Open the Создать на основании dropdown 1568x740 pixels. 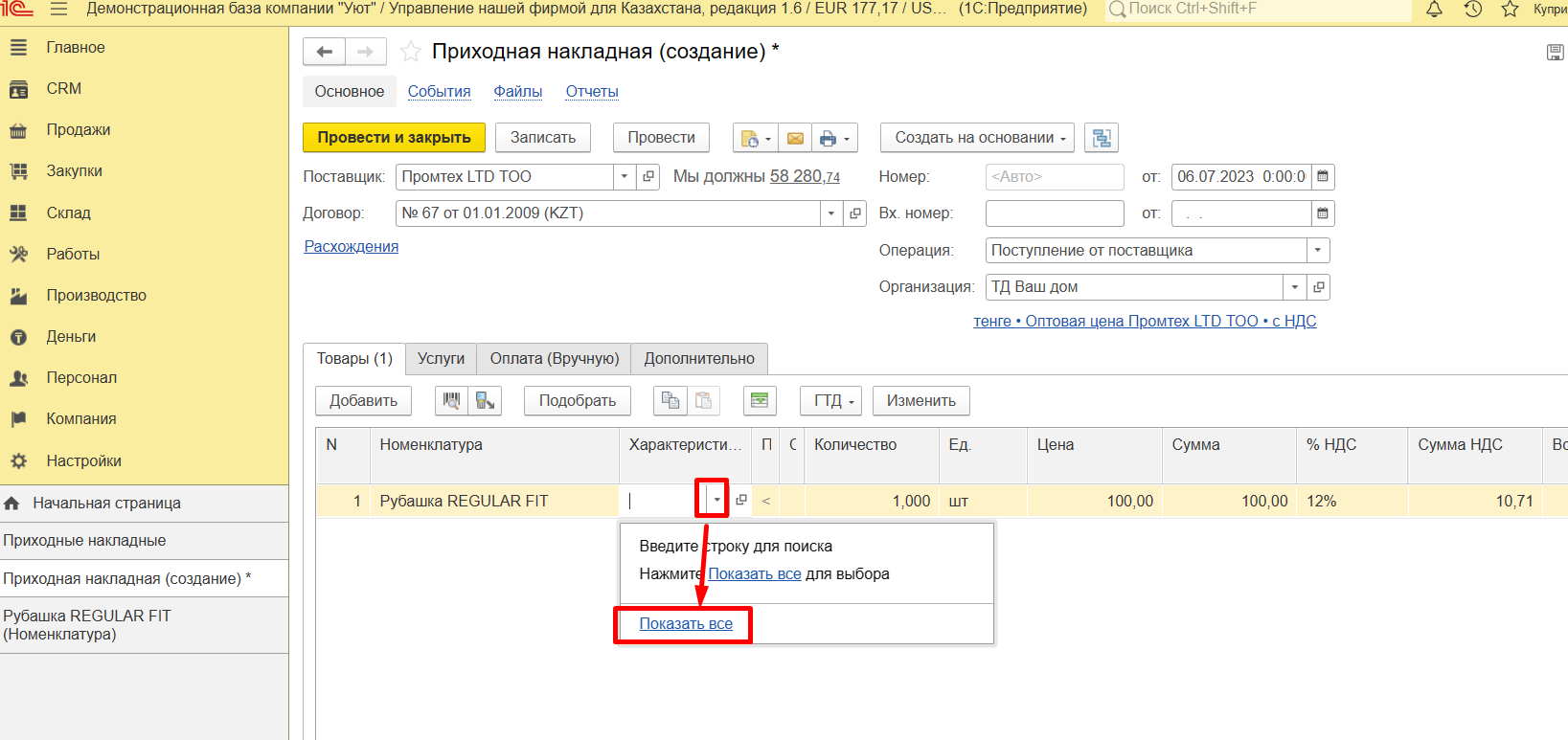click(977, 138)
